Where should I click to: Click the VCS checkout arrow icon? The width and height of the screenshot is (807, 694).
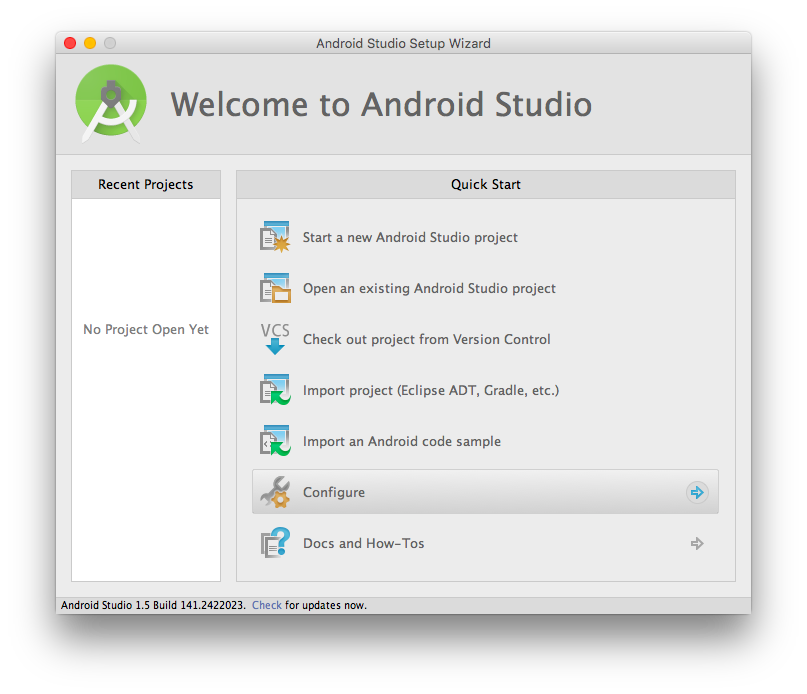point(275,339)
